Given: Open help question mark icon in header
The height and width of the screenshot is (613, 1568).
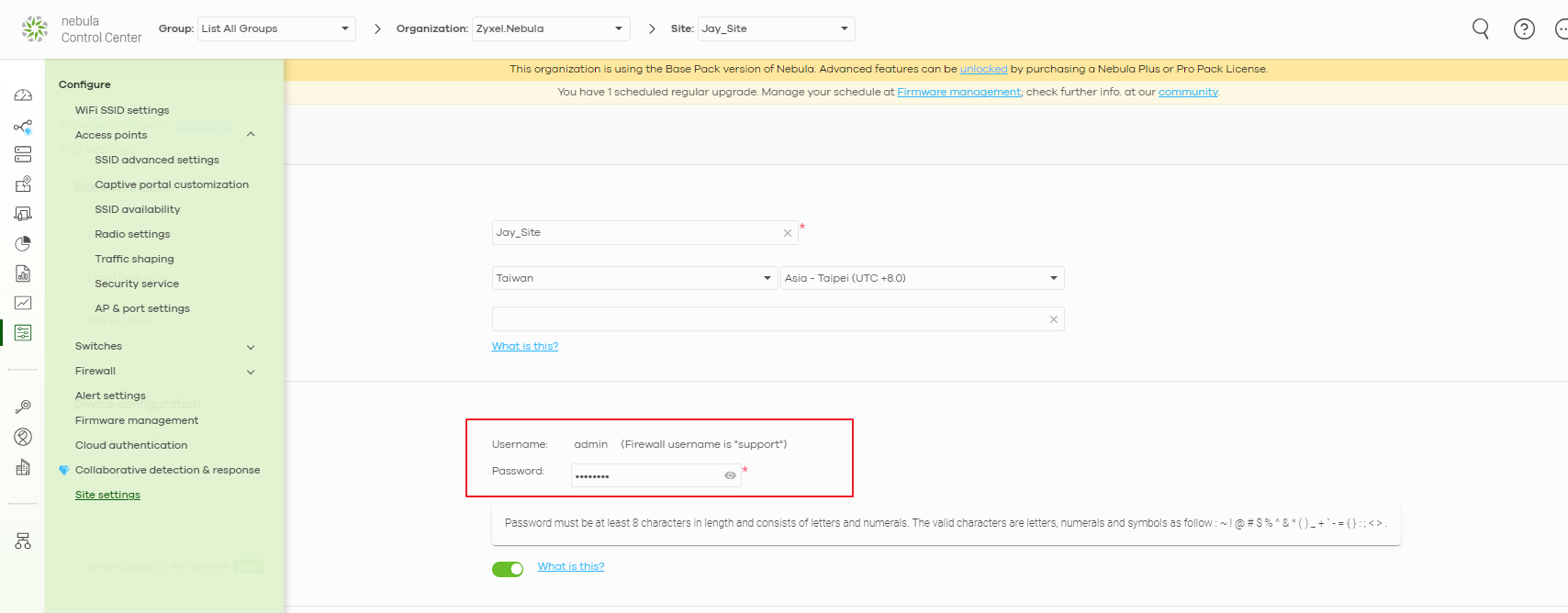Looking at the screenshot, I should tap(1524, 28).
